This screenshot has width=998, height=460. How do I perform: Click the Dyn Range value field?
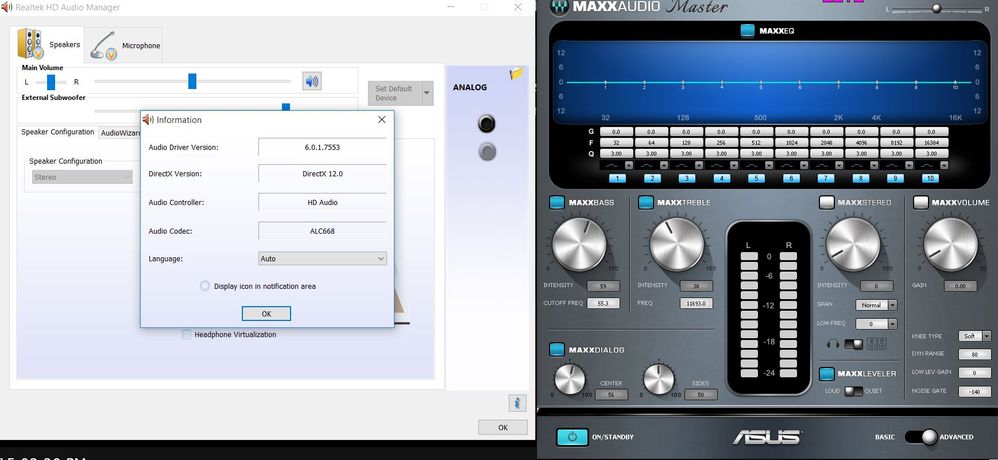pyautogui.click(x=974, y=354)
